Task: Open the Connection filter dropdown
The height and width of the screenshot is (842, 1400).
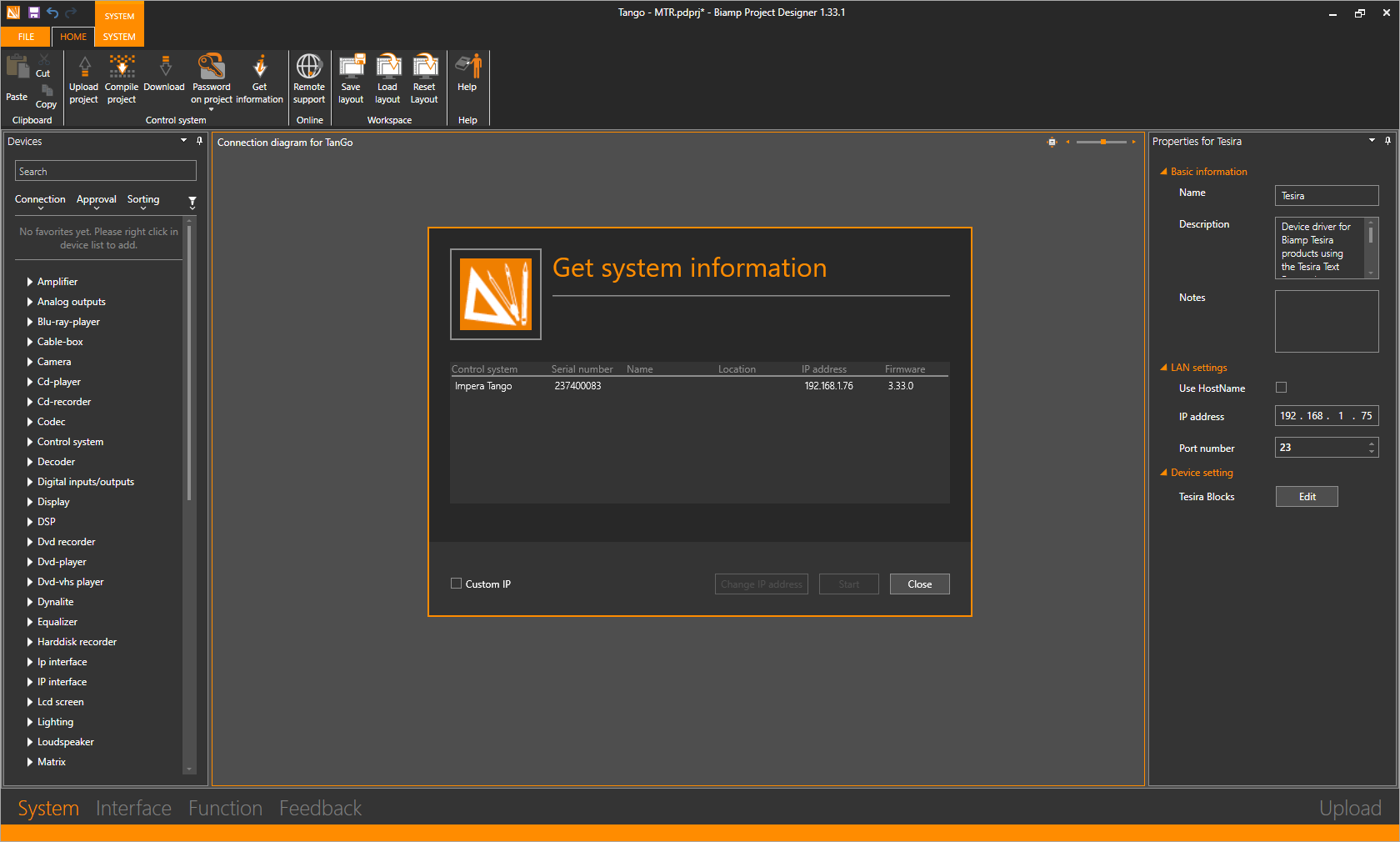Action: pos(40,200)
